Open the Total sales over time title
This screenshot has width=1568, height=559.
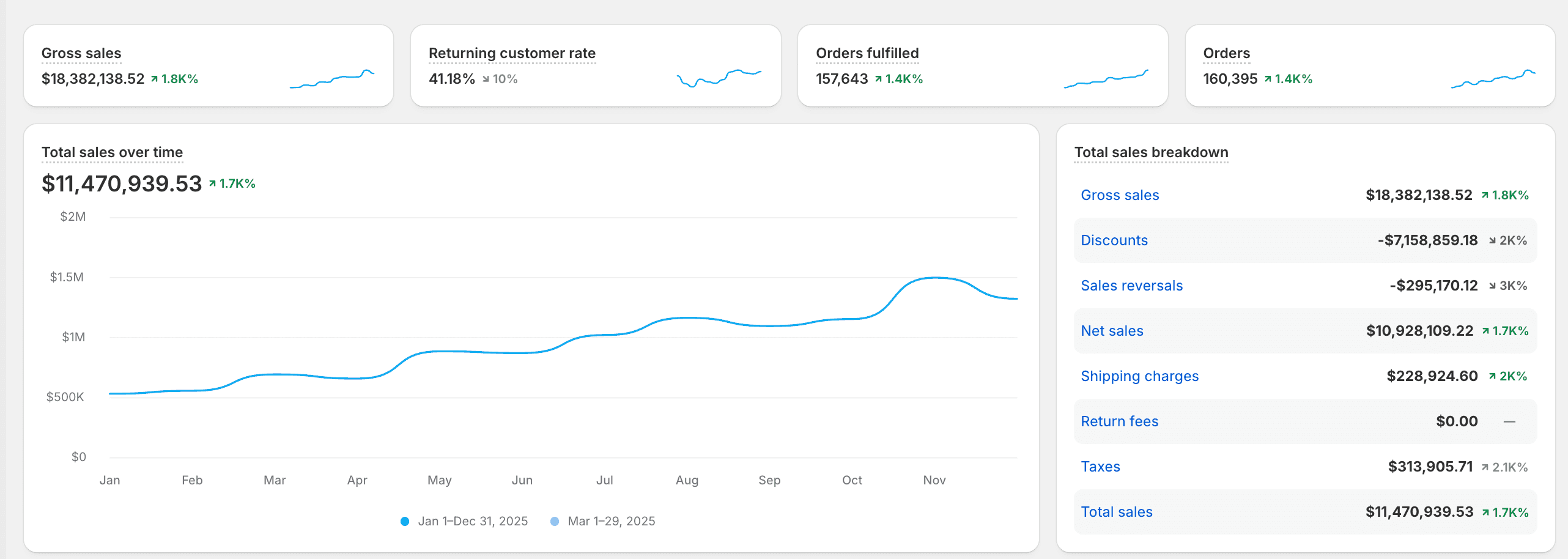(x=112, y=152)
